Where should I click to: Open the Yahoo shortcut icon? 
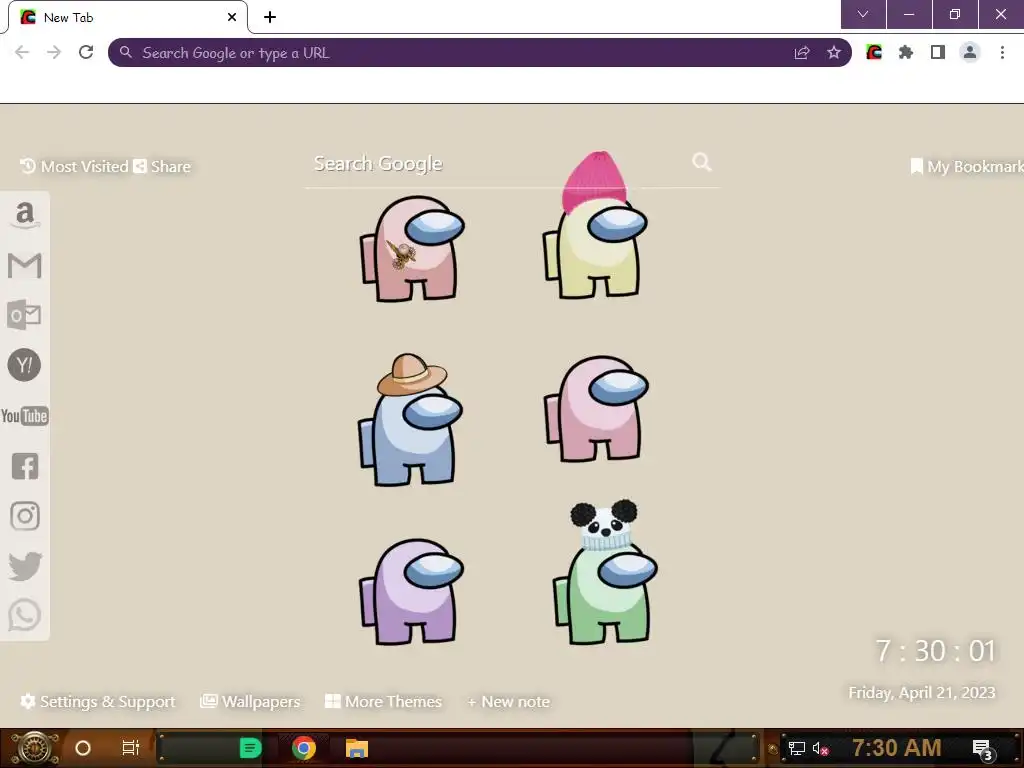tap(24, 365)
